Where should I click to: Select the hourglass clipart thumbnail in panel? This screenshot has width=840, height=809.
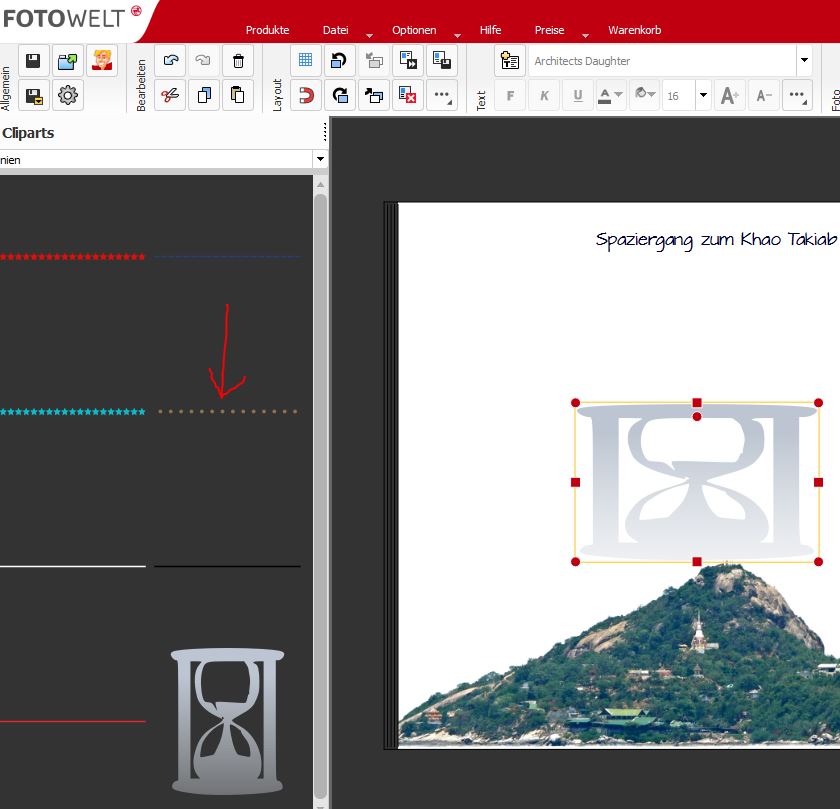coord(227,720)
